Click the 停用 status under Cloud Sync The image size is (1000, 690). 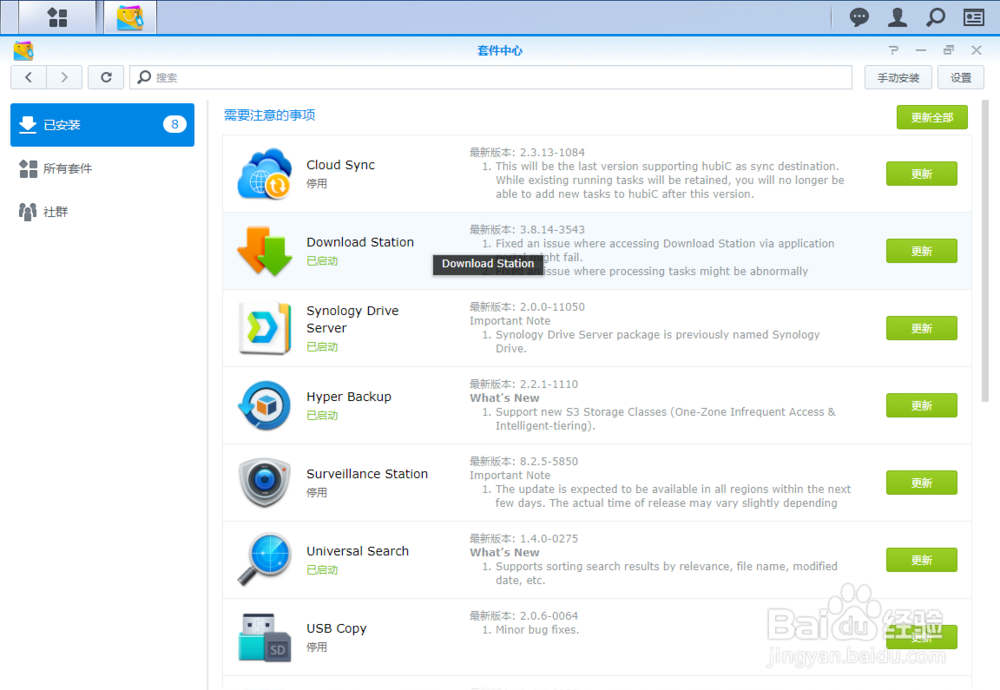[x=317, y=184]
